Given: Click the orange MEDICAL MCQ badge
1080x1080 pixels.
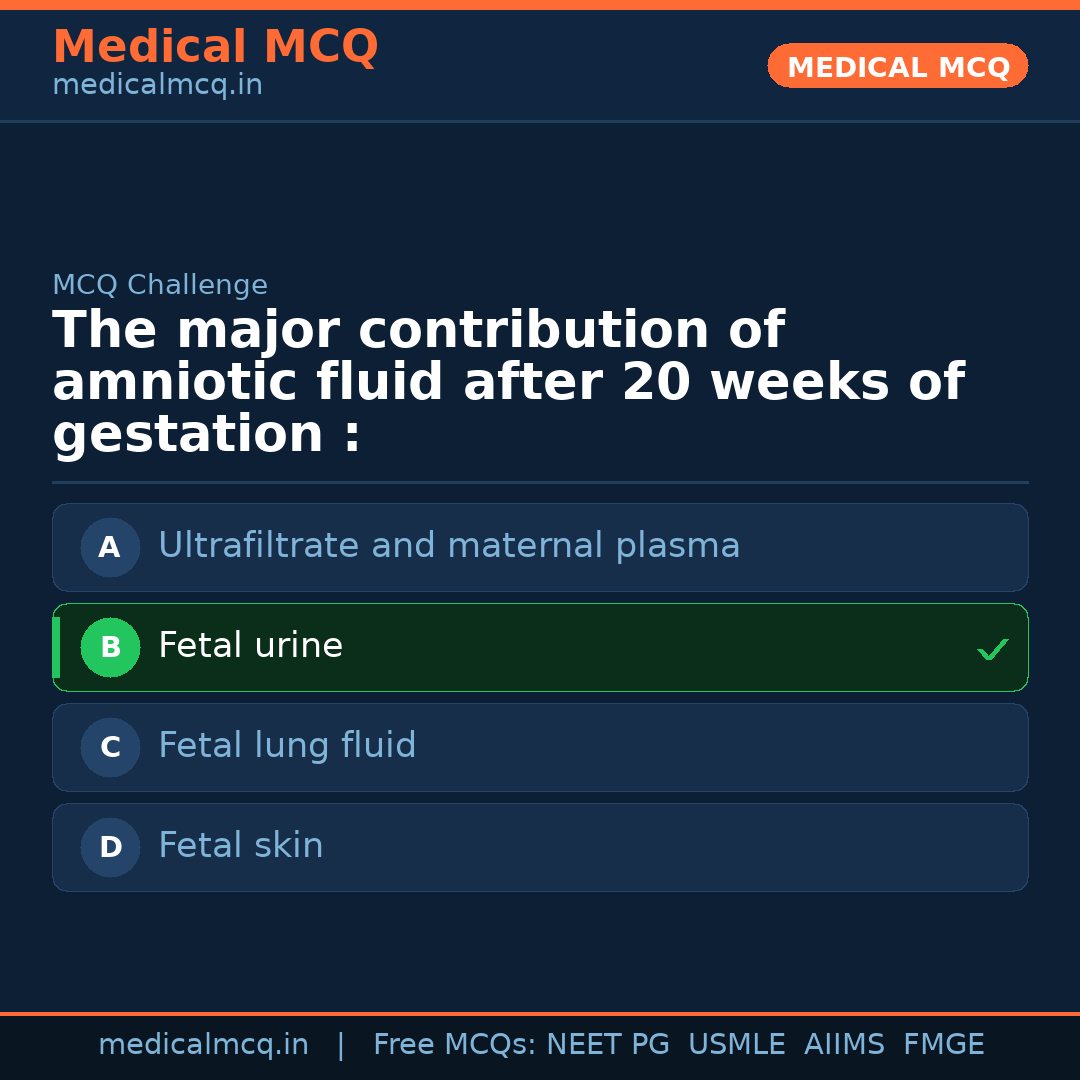Looking at the screenshot, I should point(897,66).
